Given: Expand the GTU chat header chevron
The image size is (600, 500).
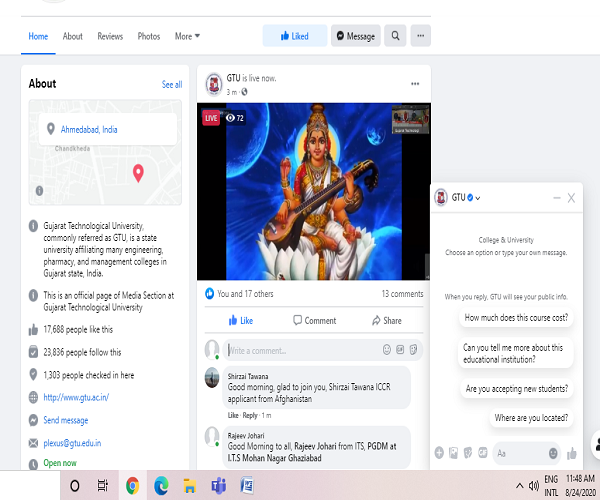Looking at the screenshot, I should [x=478, y=198].
